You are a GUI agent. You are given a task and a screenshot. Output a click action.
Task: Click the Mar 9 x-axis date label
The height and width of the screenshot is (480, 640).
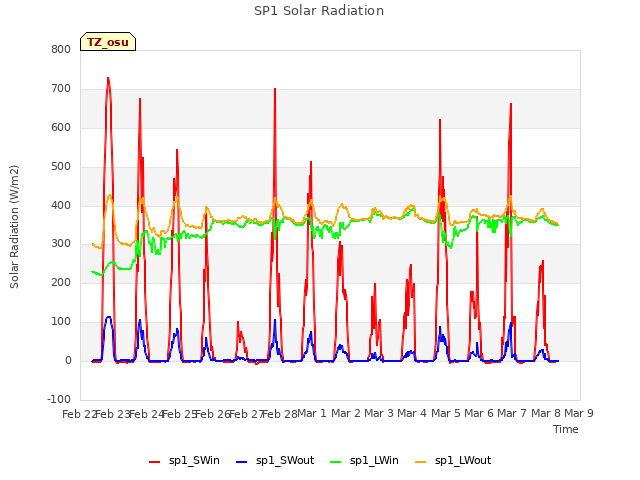click(x=579, y=413)
